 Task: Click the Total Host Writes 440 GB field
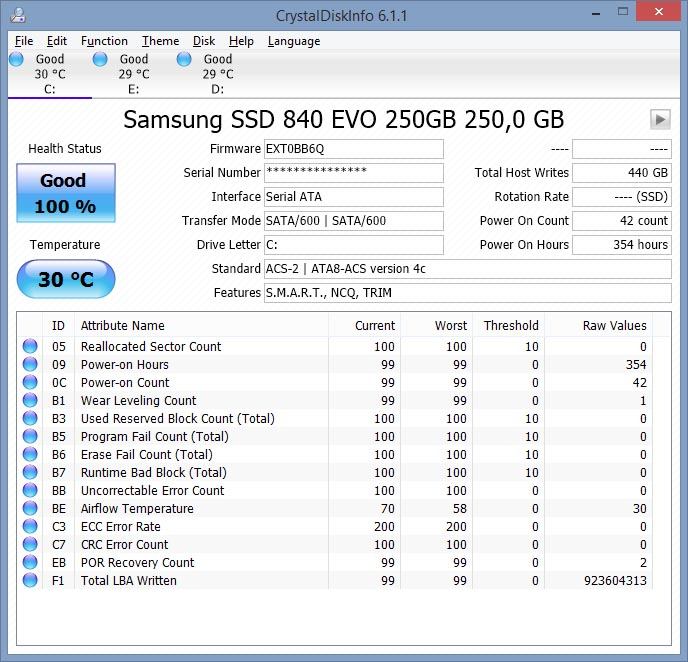pos(622,173)
